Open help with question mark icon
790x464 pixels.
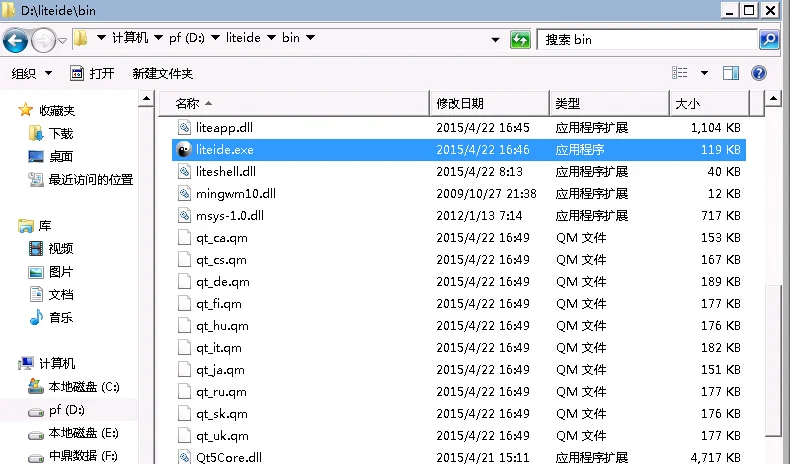click(758, 73)
